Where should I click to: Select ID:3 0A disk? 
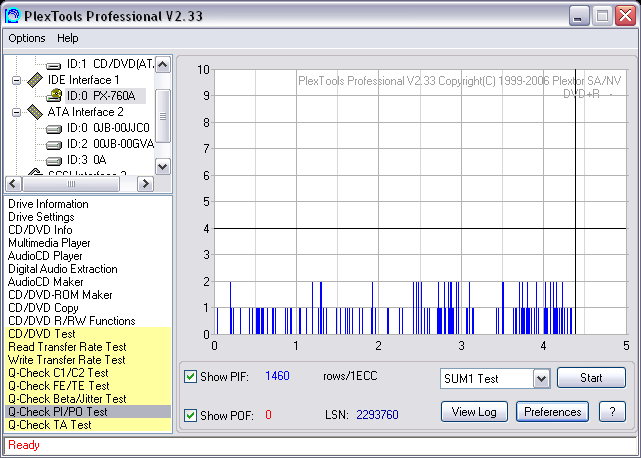[86, 160]
